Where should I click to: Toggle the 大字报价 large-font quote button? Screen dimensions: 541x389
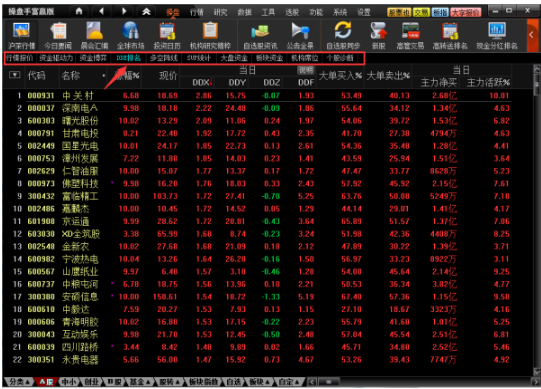pyautogui.click(x=466, y=12)
